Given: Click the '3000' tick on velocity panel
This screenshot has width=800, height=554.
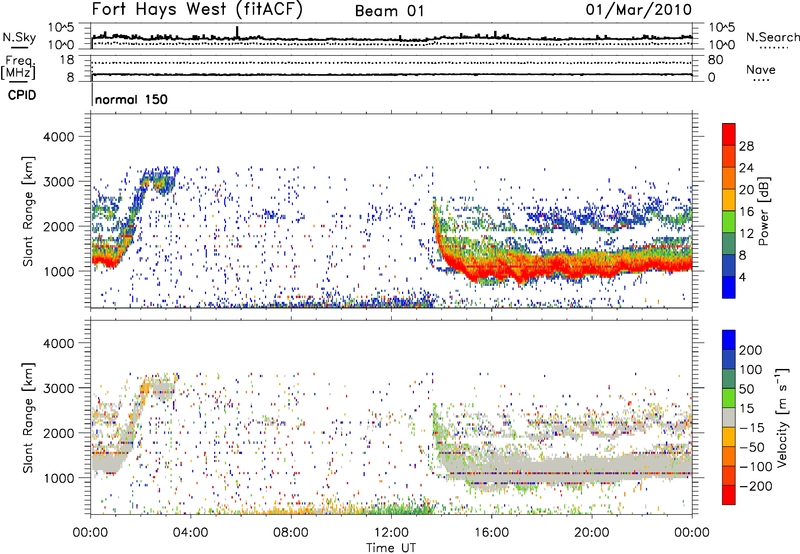Looking at the screenshot, I should point(59,388).
